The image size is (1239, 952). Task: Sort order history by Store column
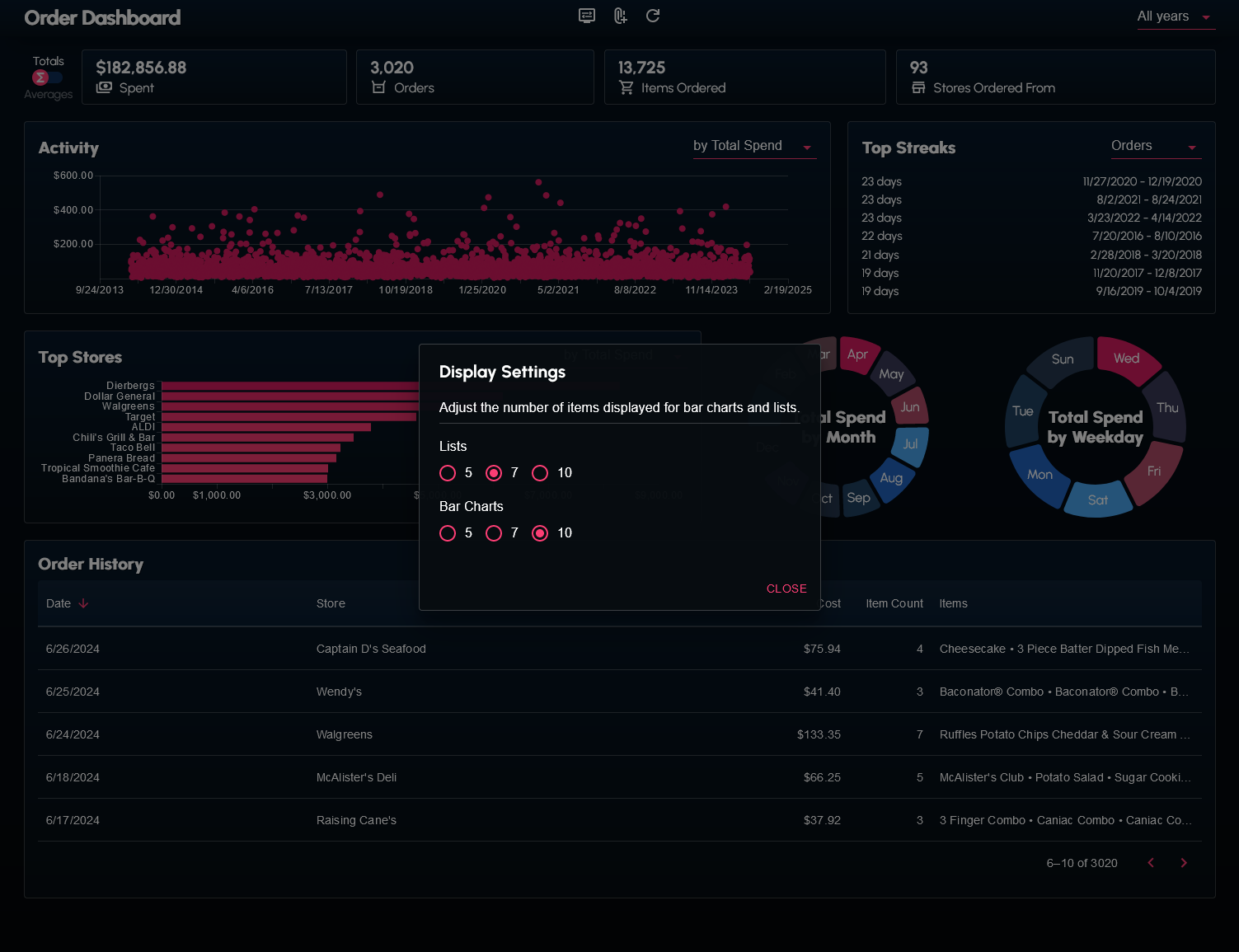[331, 603]
